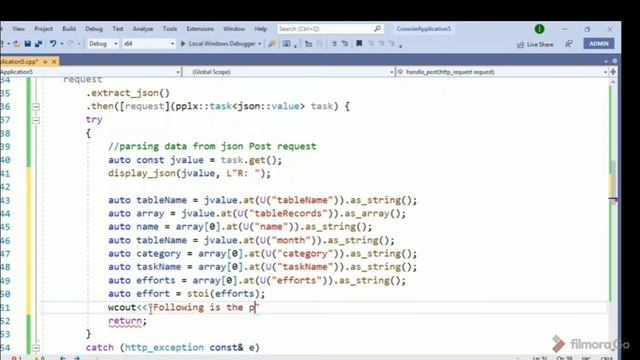Click the wcout text on line 51
Viewport: 640px width, 360px height.
[x=122, y=307]
